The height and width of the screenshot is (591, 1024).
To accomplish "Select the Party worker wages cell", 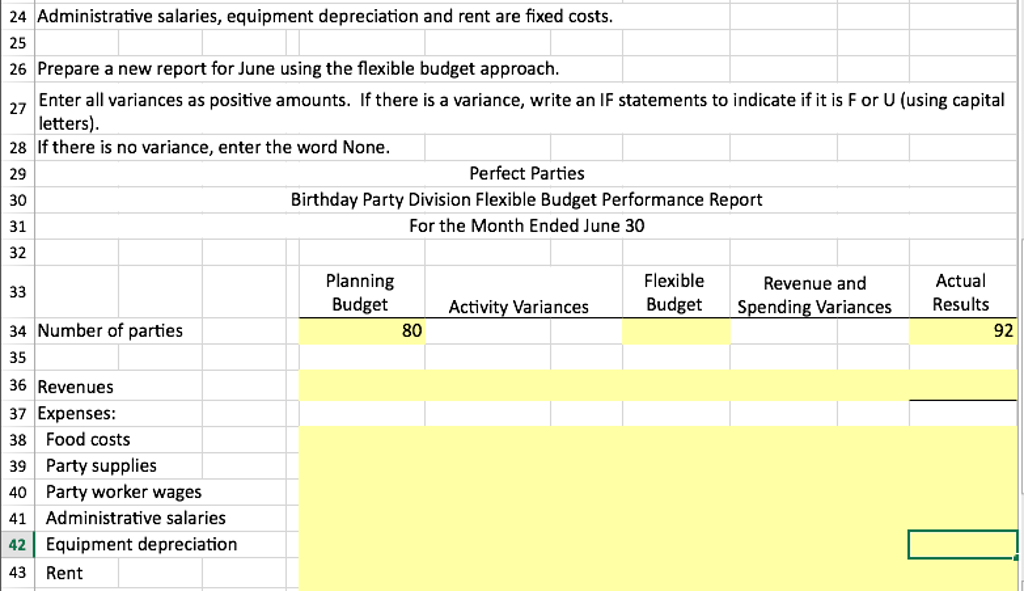I will [x=120, y=492].
